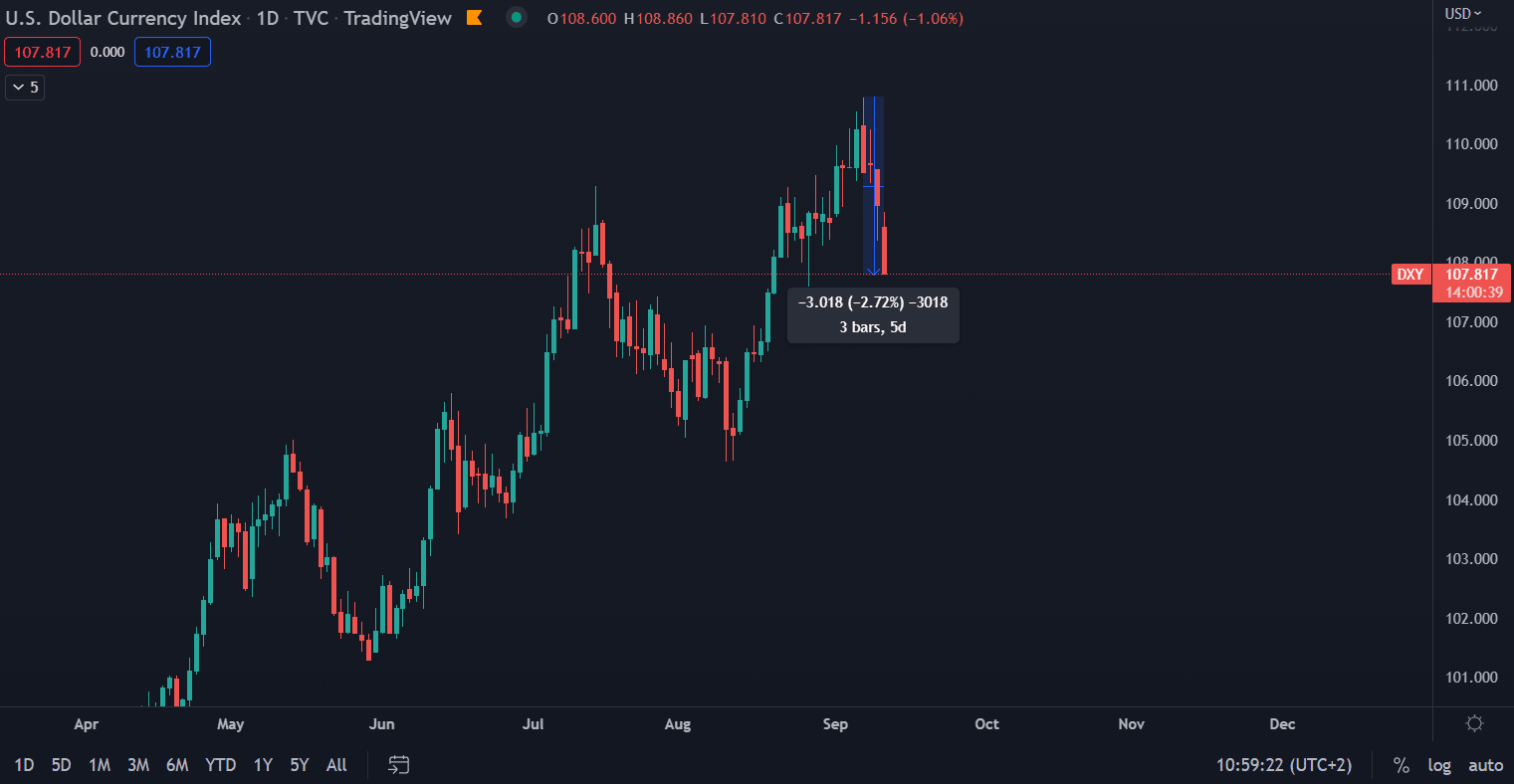This screenshot has width=1514, height=784.
Task: Select the 1D time range
Action: [x=24, y=765]
